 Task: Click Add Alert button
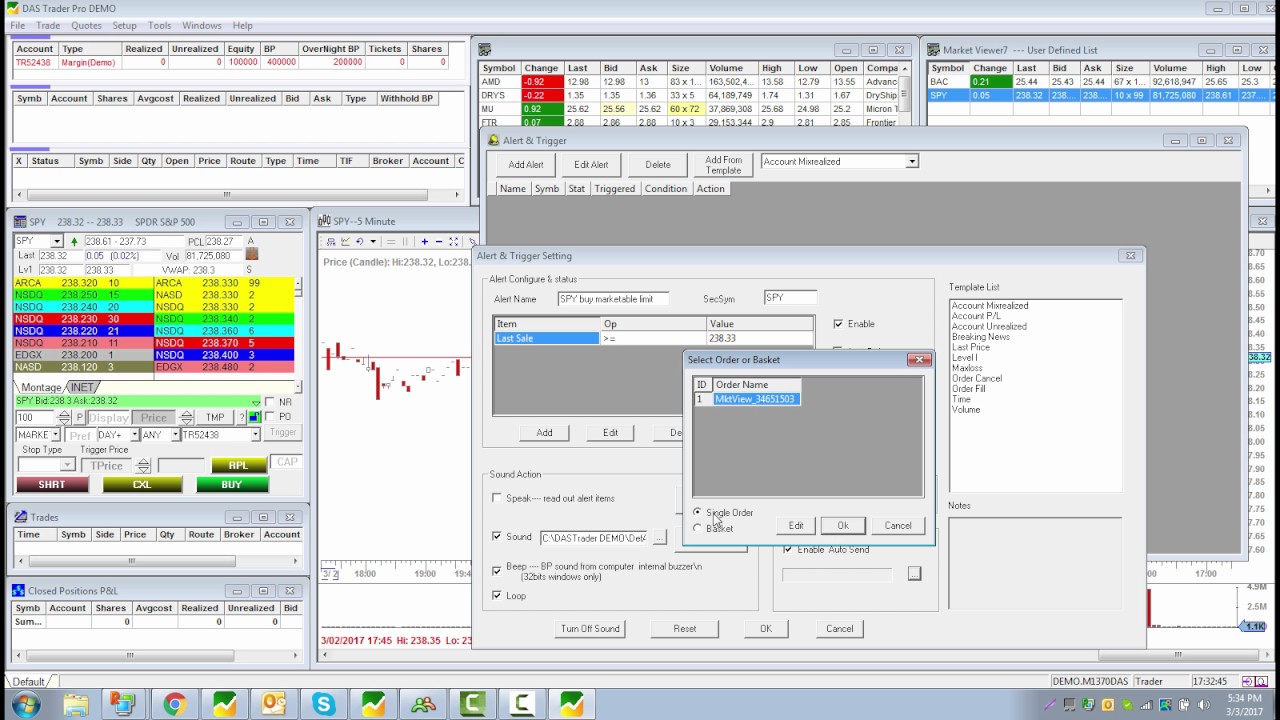[x=526, y=165]
